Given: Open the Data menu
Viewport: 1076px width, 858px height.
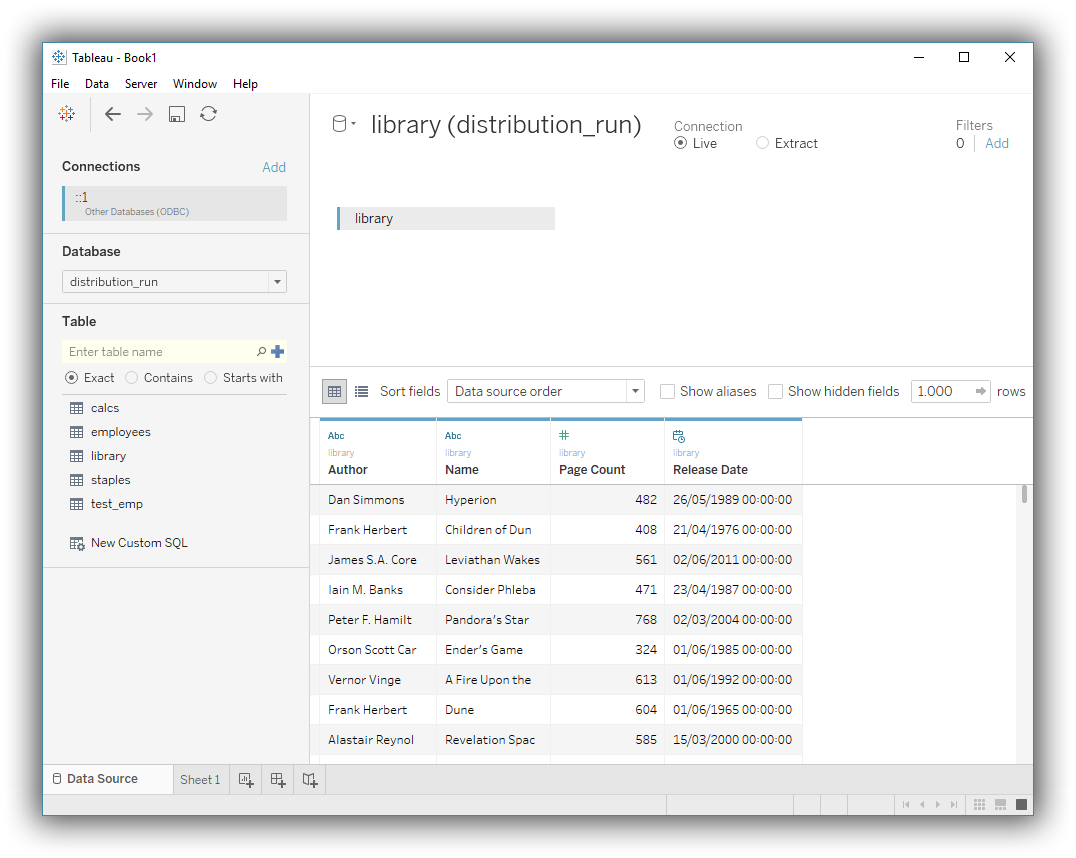Looking at the screenshot, I should point(96,83).
